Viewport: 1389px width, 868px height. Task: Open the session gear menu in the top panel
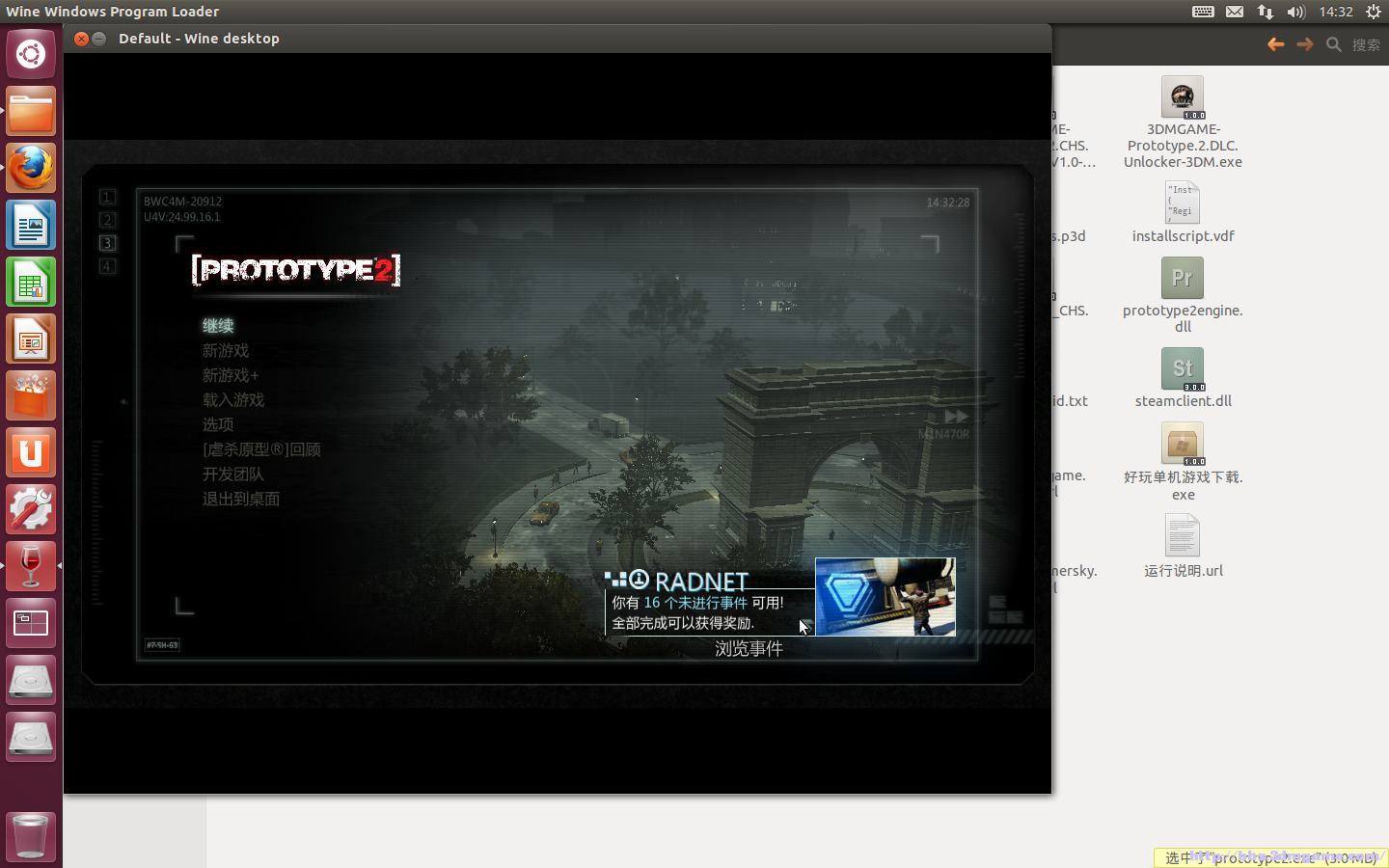pos(1374,12)
